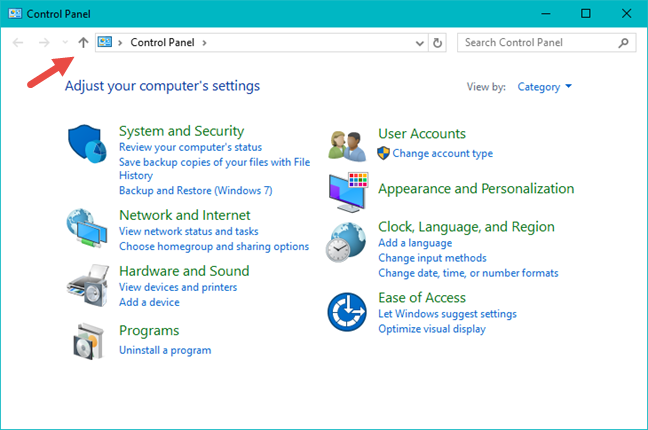Click the Up arrow navigation button

pos(83,43)
